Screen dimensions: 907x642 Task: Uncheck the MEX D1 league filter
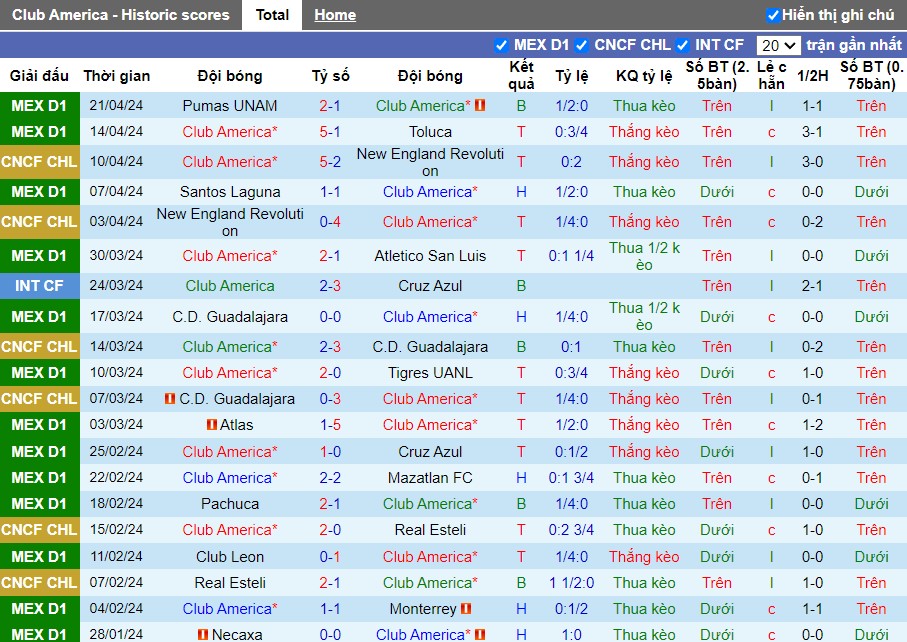[x=502, y=45]
